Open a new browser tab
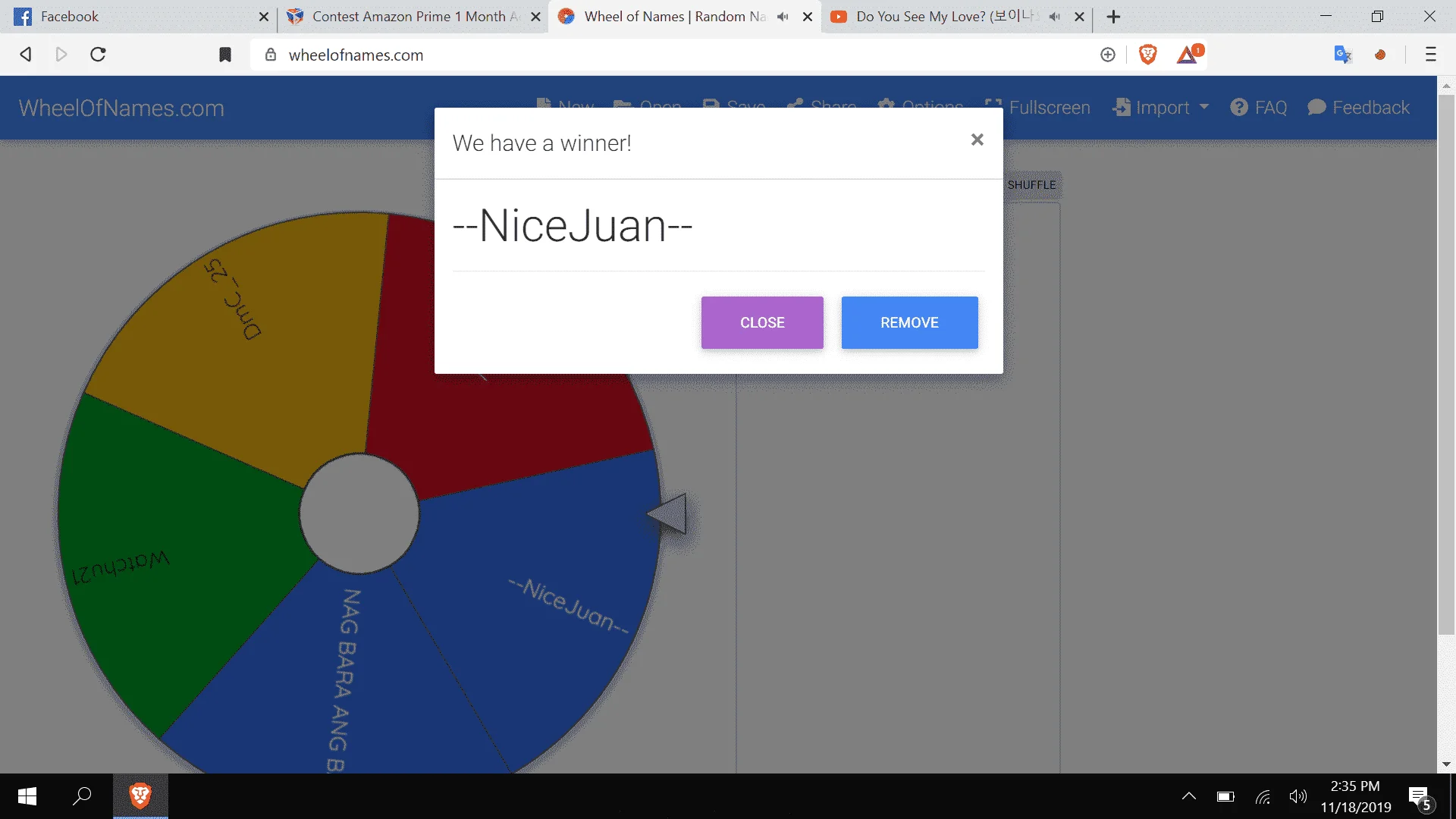The width and height of the screenshot is (1456, 819). pos(1113,17)
